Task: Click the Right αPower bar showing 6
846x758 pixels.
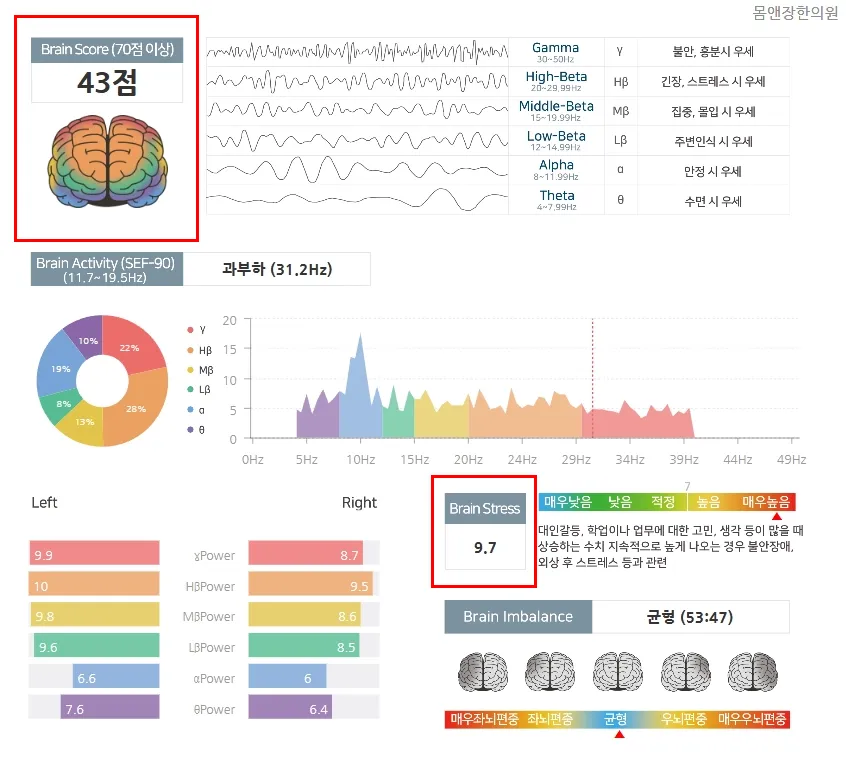Action: (287, 677)
